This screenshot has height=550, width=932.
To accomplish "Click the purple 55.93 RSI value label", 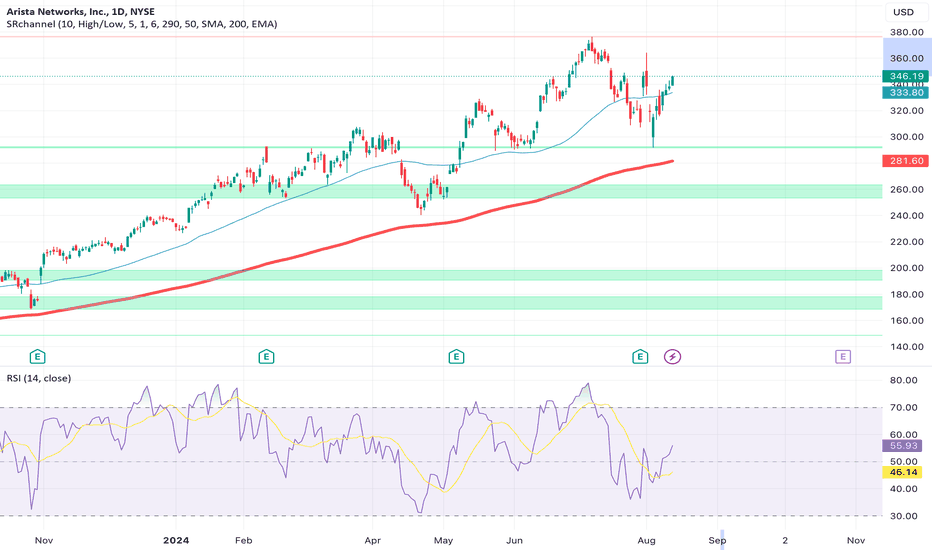I will 902,445.
